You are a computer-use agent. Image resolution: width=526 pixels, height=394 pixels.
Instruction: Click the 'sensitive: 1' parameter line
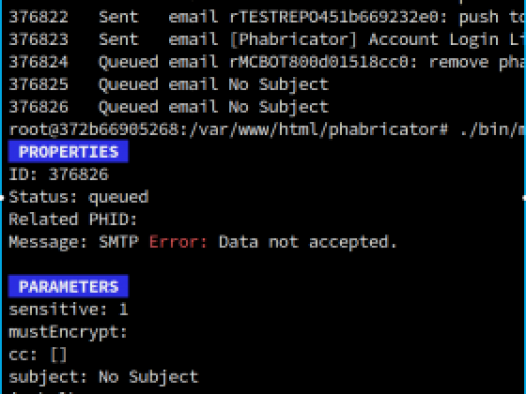pos(68,309)
